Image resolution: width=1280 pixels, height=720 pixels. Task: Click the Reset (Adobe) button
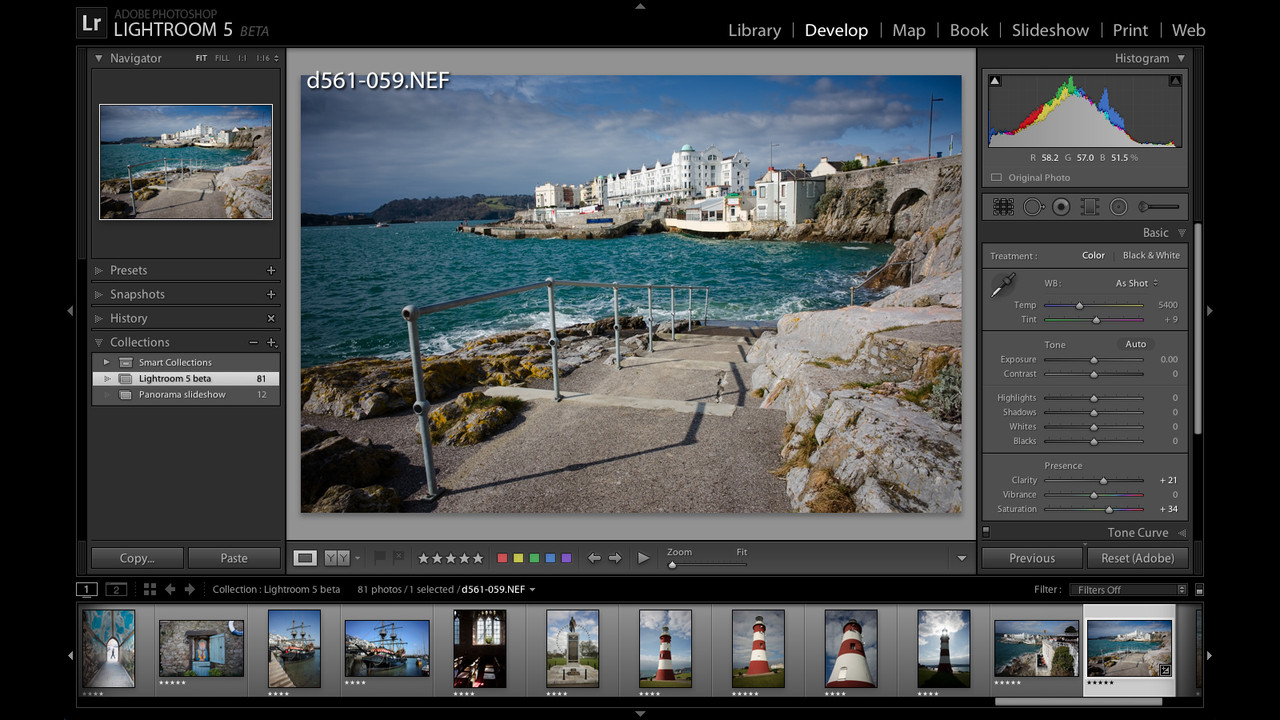1137,558
